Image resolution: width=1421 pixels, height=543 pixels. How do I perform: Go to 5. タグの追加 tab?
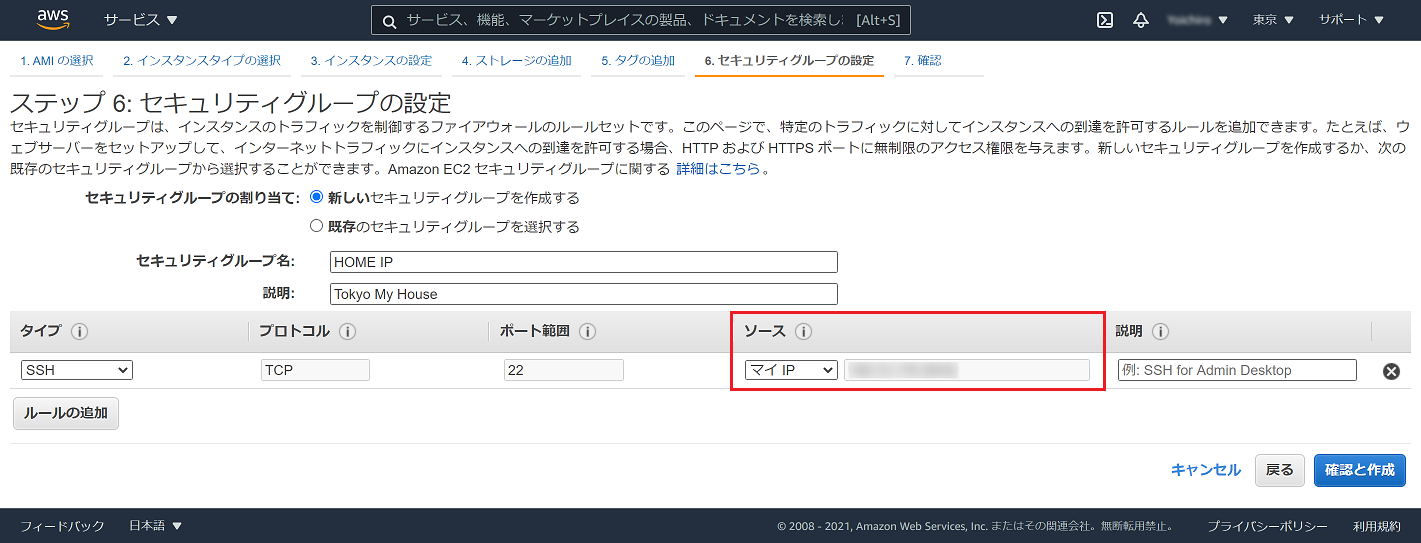coord(638,61)
